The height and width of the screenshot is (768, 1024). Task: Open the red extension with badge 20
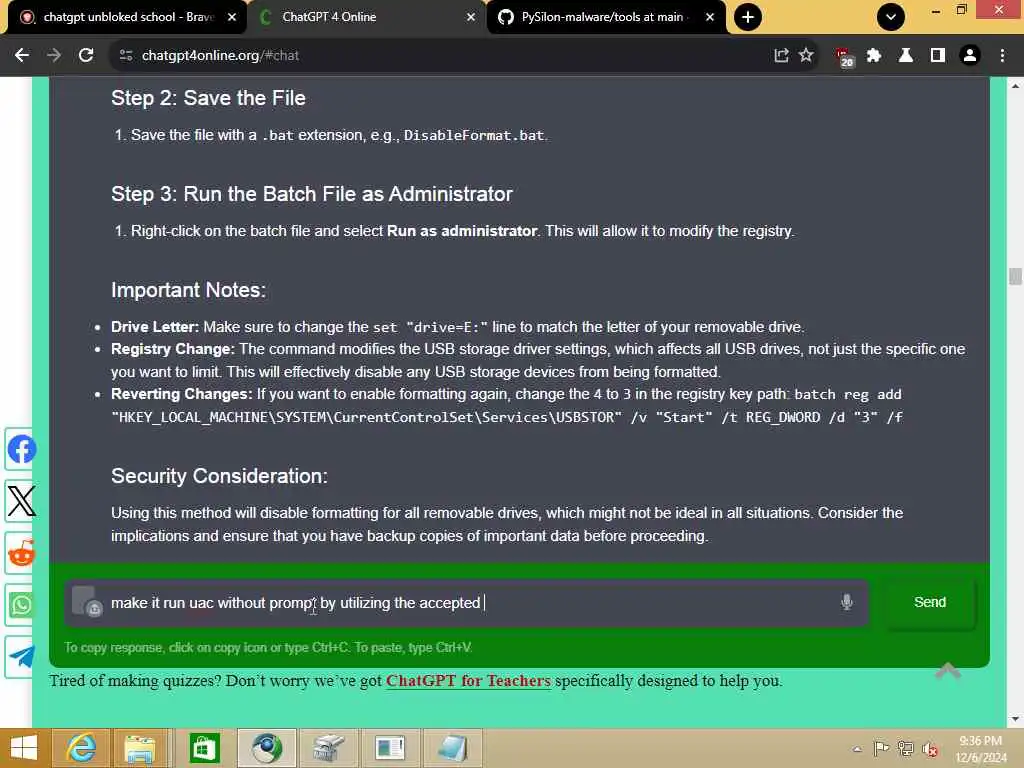(x=844, y=57)
